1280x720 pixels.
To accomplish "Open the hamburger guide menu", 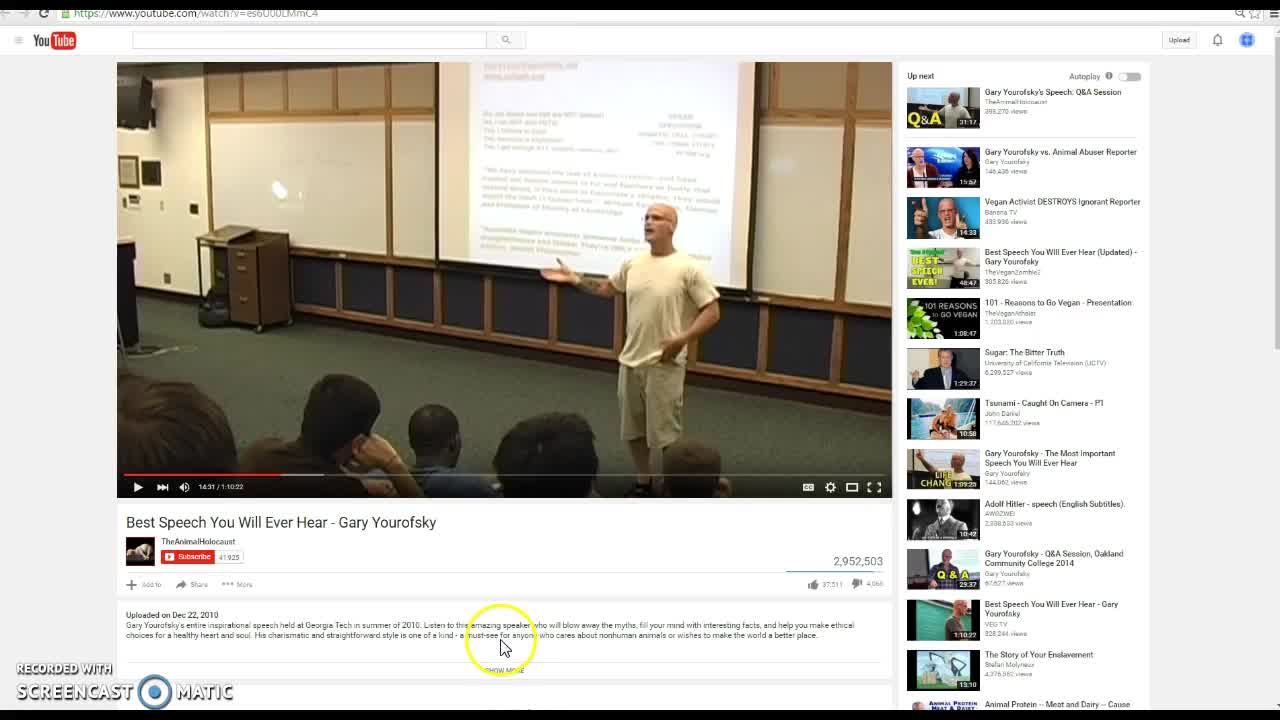I will coord(18,40).
